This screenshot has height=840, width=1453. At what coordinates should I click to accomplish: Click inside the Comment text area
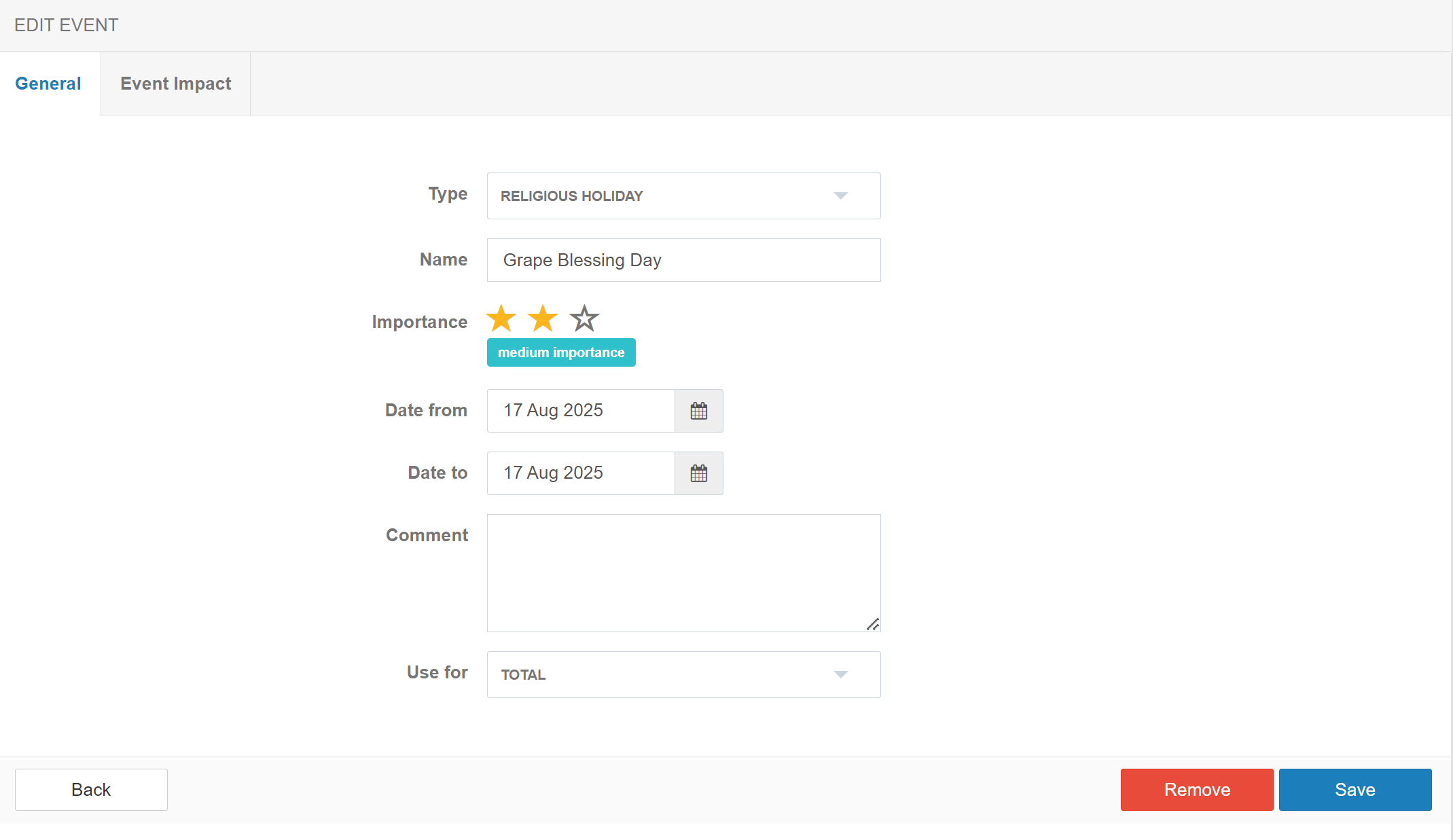[x=683, y=572]
